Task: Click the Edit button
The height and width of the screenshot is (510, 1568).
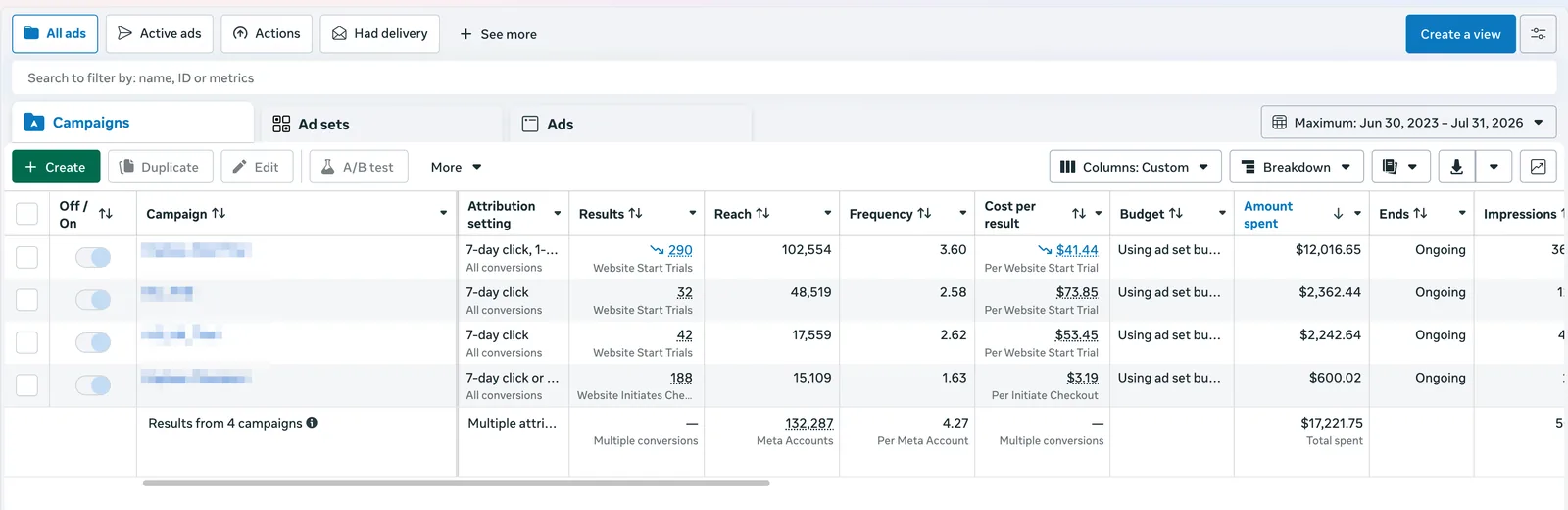Action: point(256,167)
